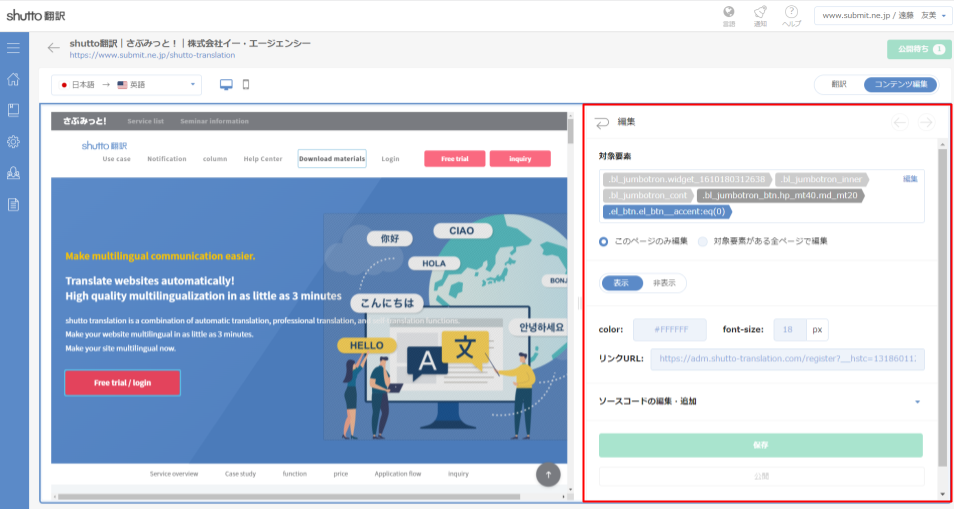Click the undo left arrow in edit panel
954x524 pixels.
(x=900, y=122)
